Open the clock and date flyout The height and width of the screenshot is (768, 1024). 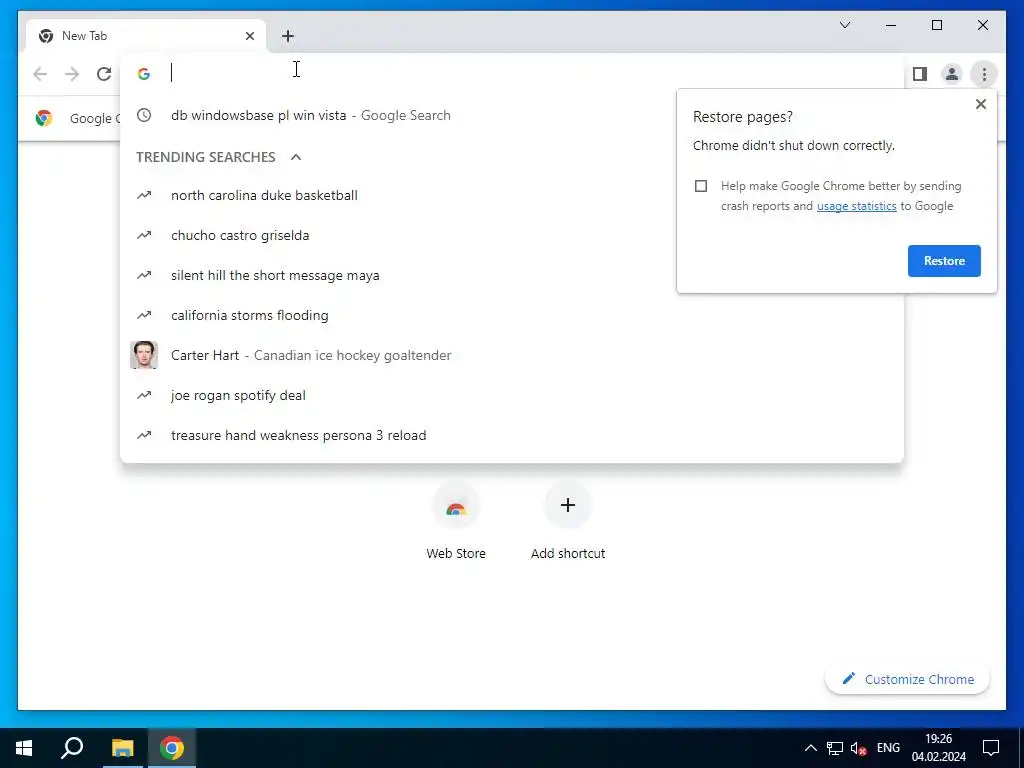(938, 748)
